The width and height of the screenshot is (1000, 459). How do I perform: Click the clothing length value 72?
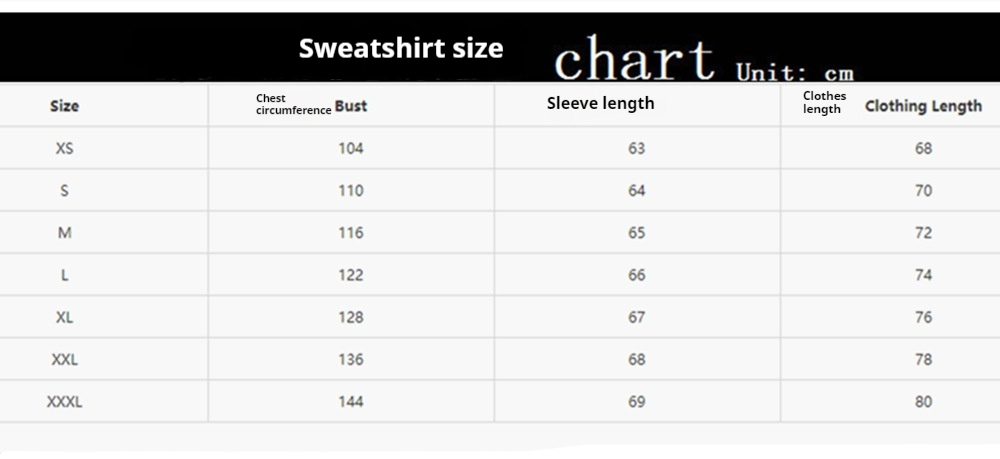click(x=923, y=233)
